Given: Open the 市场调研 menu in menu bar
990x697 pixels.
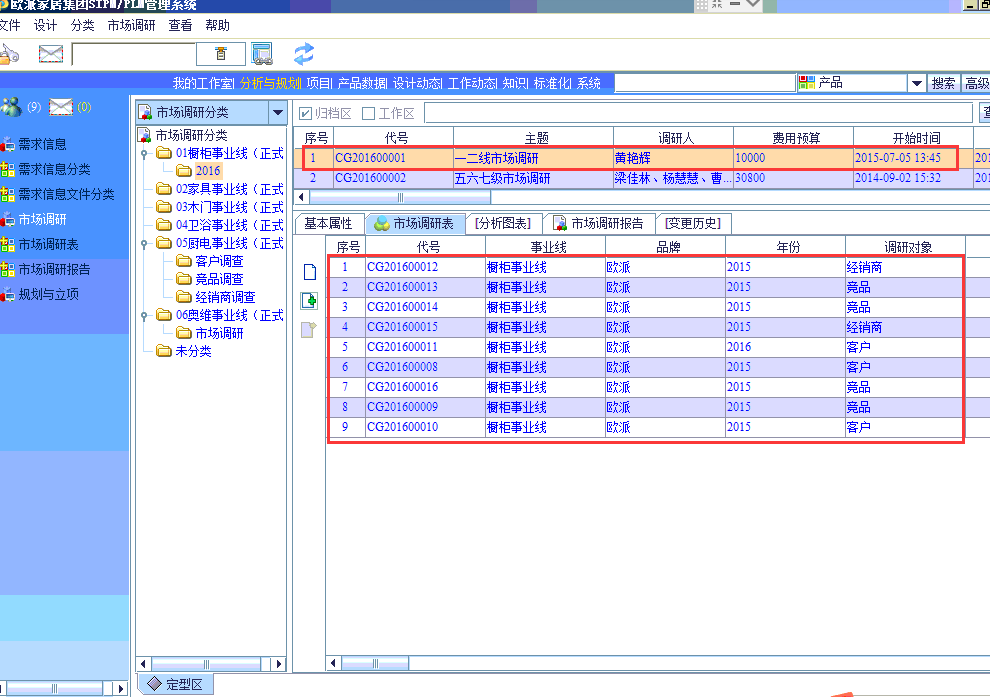Looking at the screenshot, I should 131,25.
